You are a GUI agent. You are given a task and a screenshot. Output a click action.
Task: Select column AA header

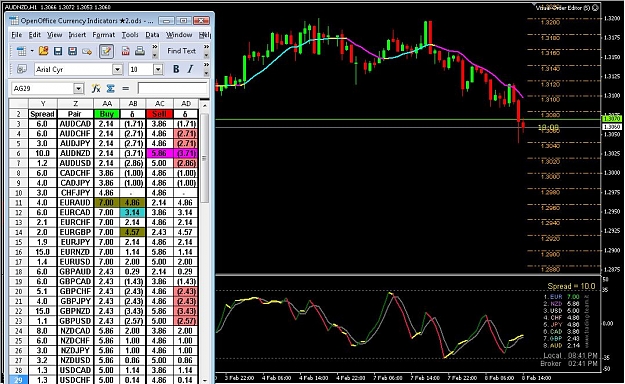click(106, 104)
